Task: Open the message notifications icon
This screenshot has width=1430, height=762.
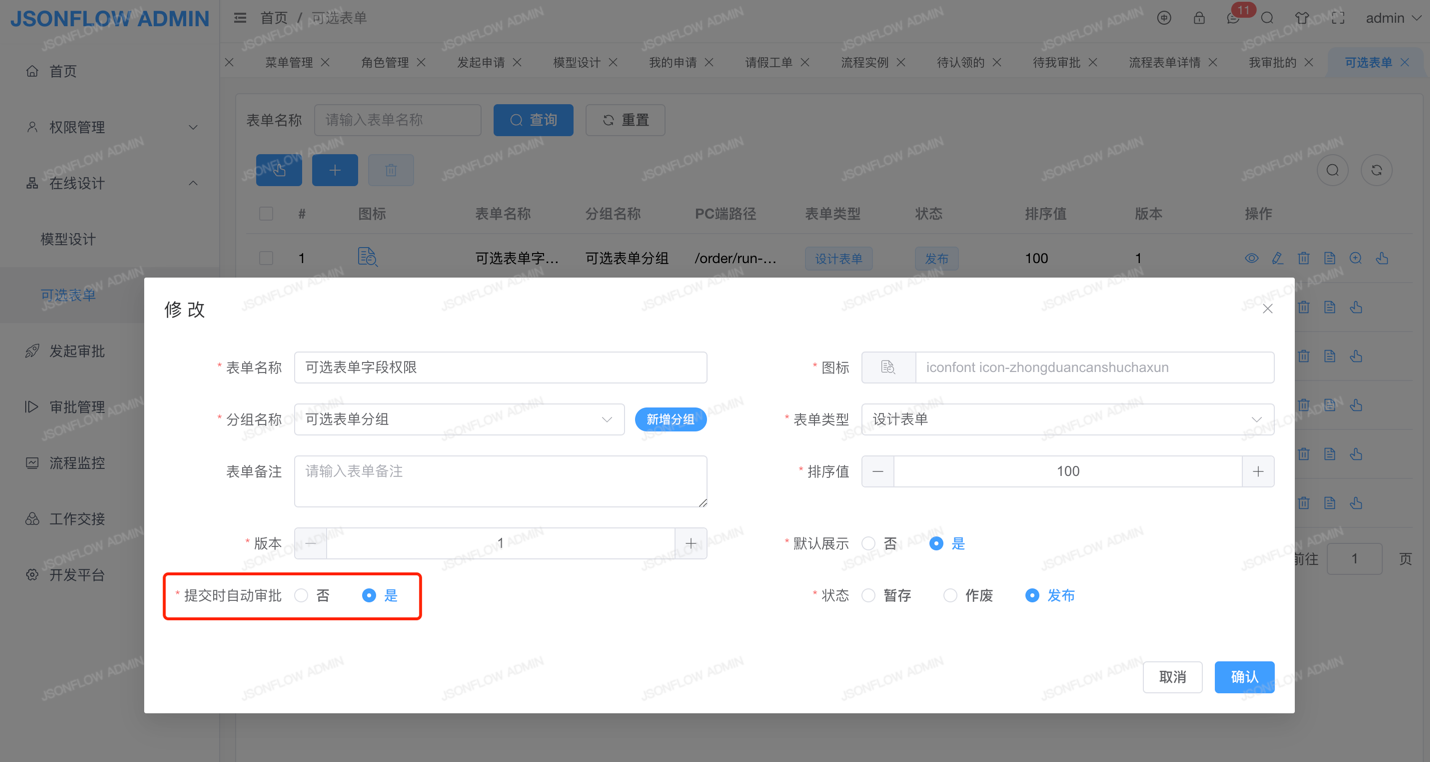Action: click(x=1233, y=18)
